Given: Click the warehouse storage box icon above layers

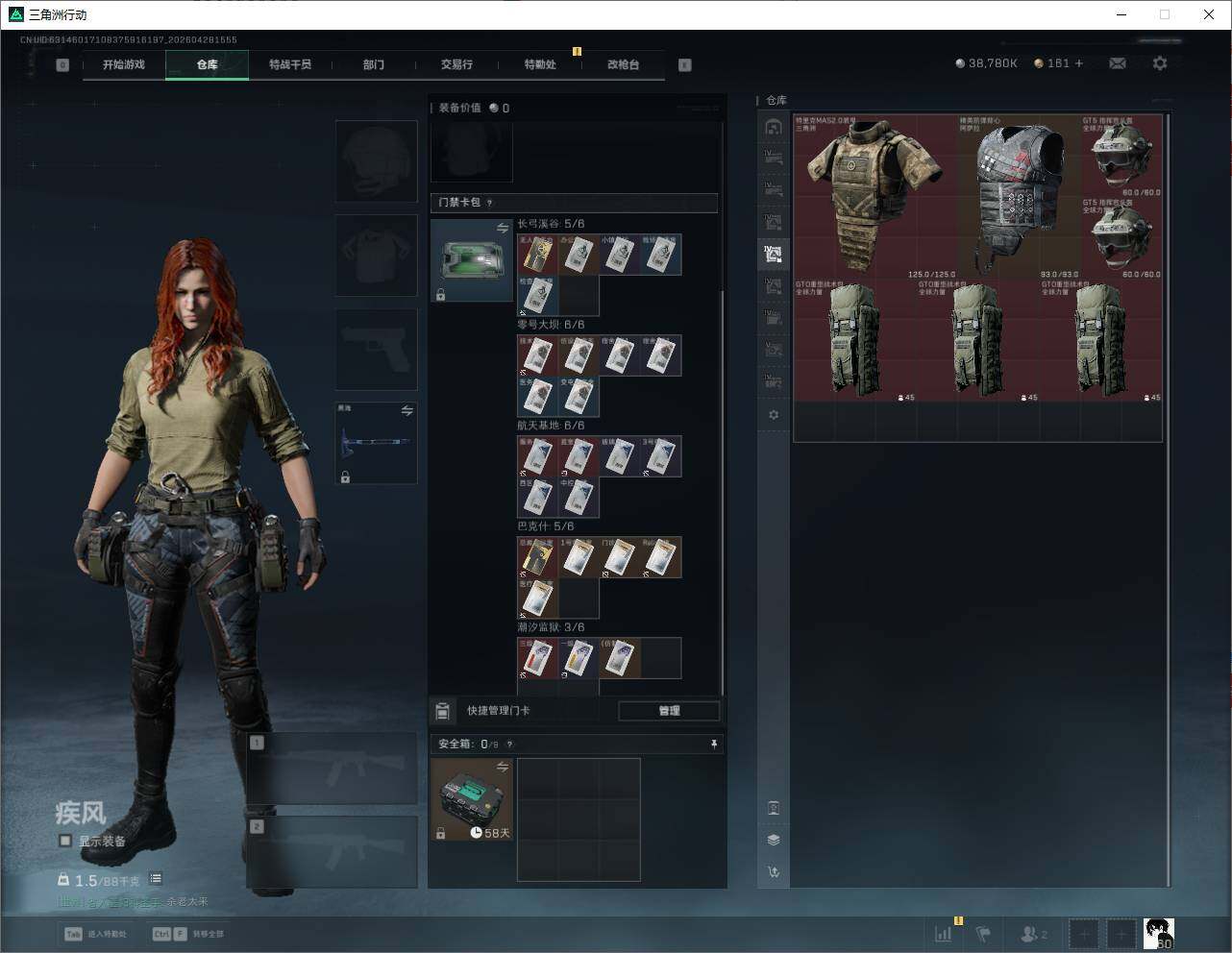Looking at the screenshot, I should (x=774, y=808).
